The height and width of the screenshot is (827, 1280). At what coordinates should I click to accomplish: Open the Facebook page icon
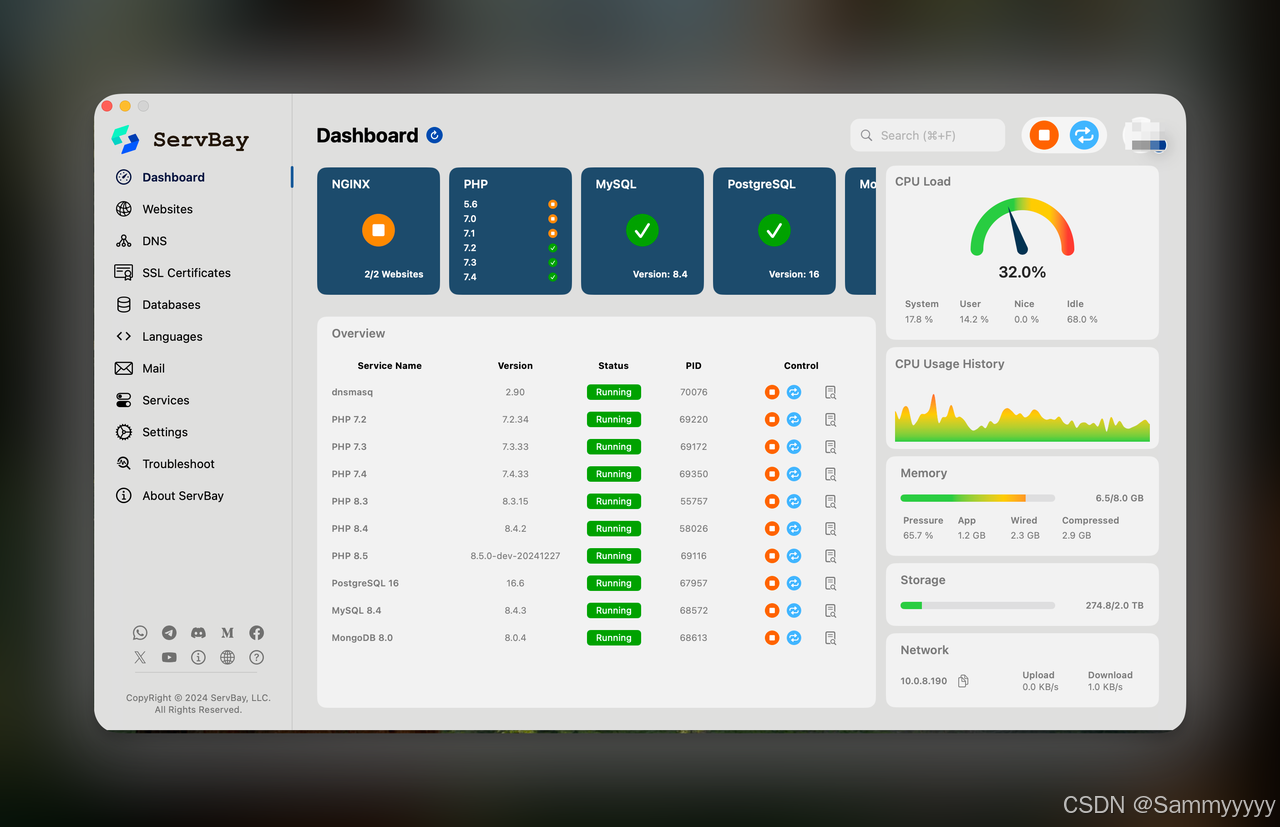pos(257,633)
